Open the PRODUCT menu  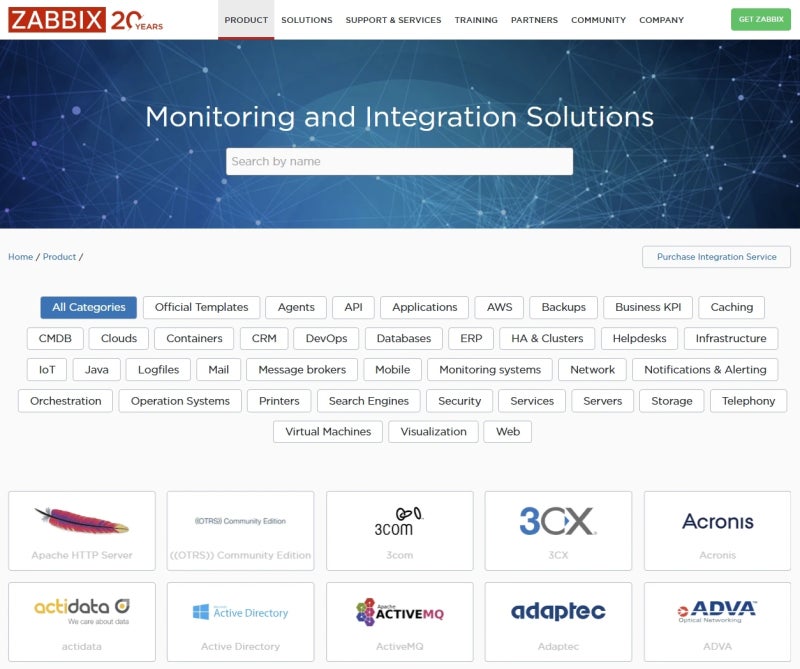[246, 20]
